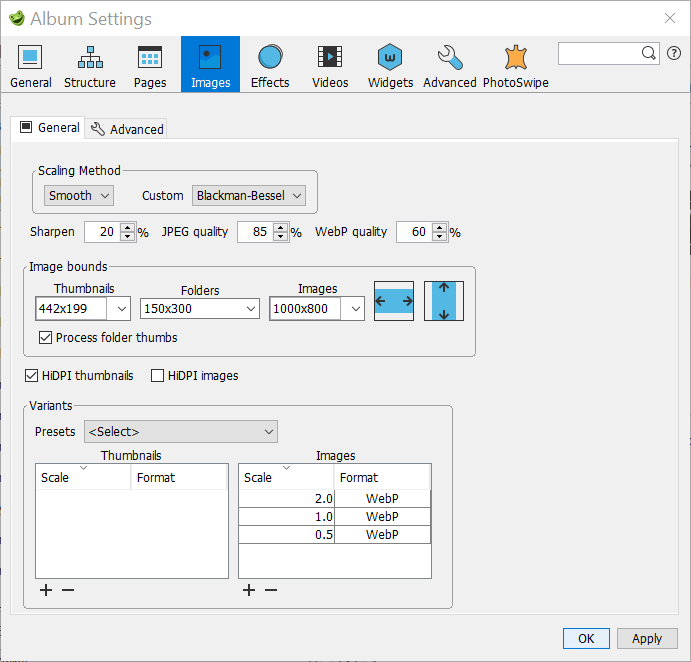
Task: Click the fit-to-width horizontal arrows icon
Action: point(394,301)
